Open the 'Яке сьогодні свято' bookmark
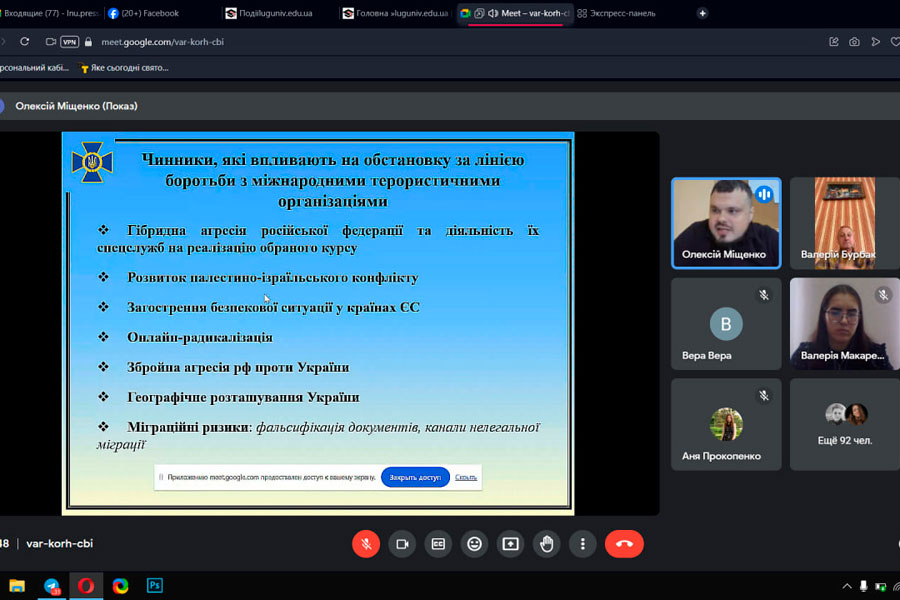Viewport: 900px width, 600px height. (125, 68)
